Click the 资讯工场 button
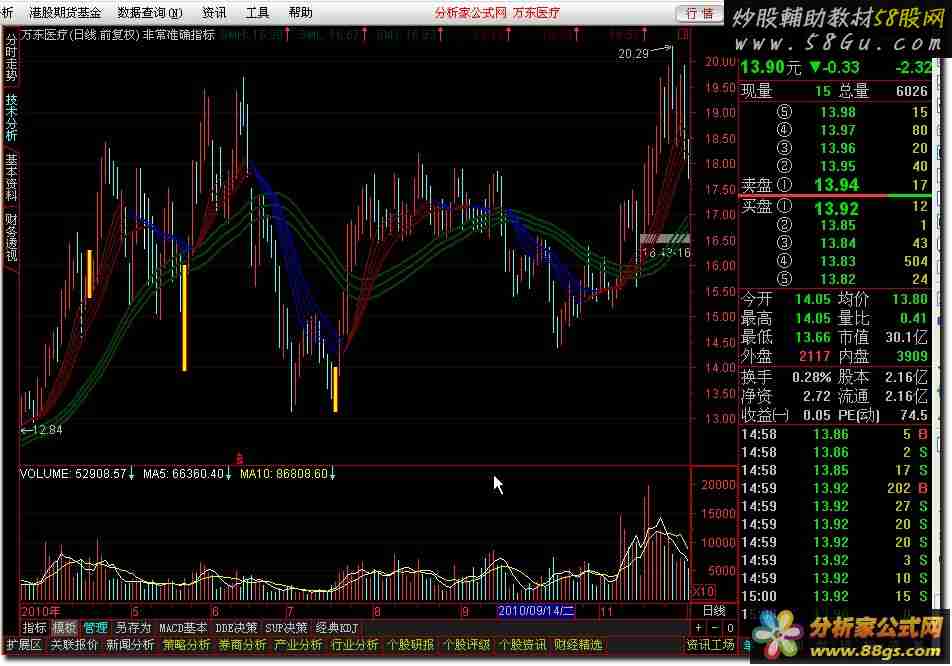Screen dimensions: 952x666 pyautogui.click(x=710, y=645)
